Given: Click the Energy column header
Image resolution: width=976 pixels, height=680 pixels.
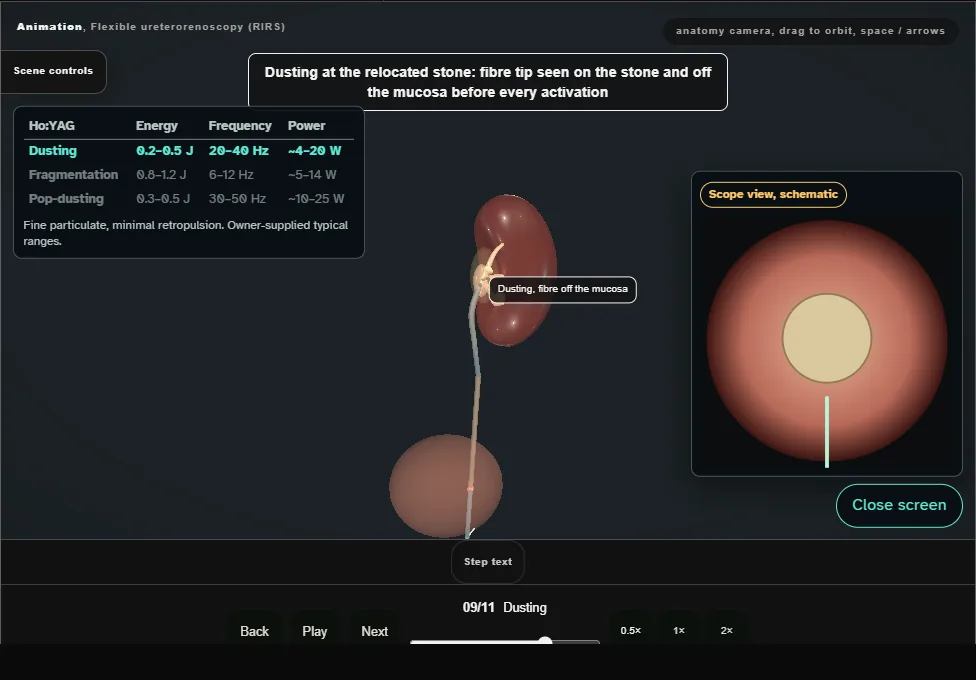Looking at the screenshot, I should (156, 126).
